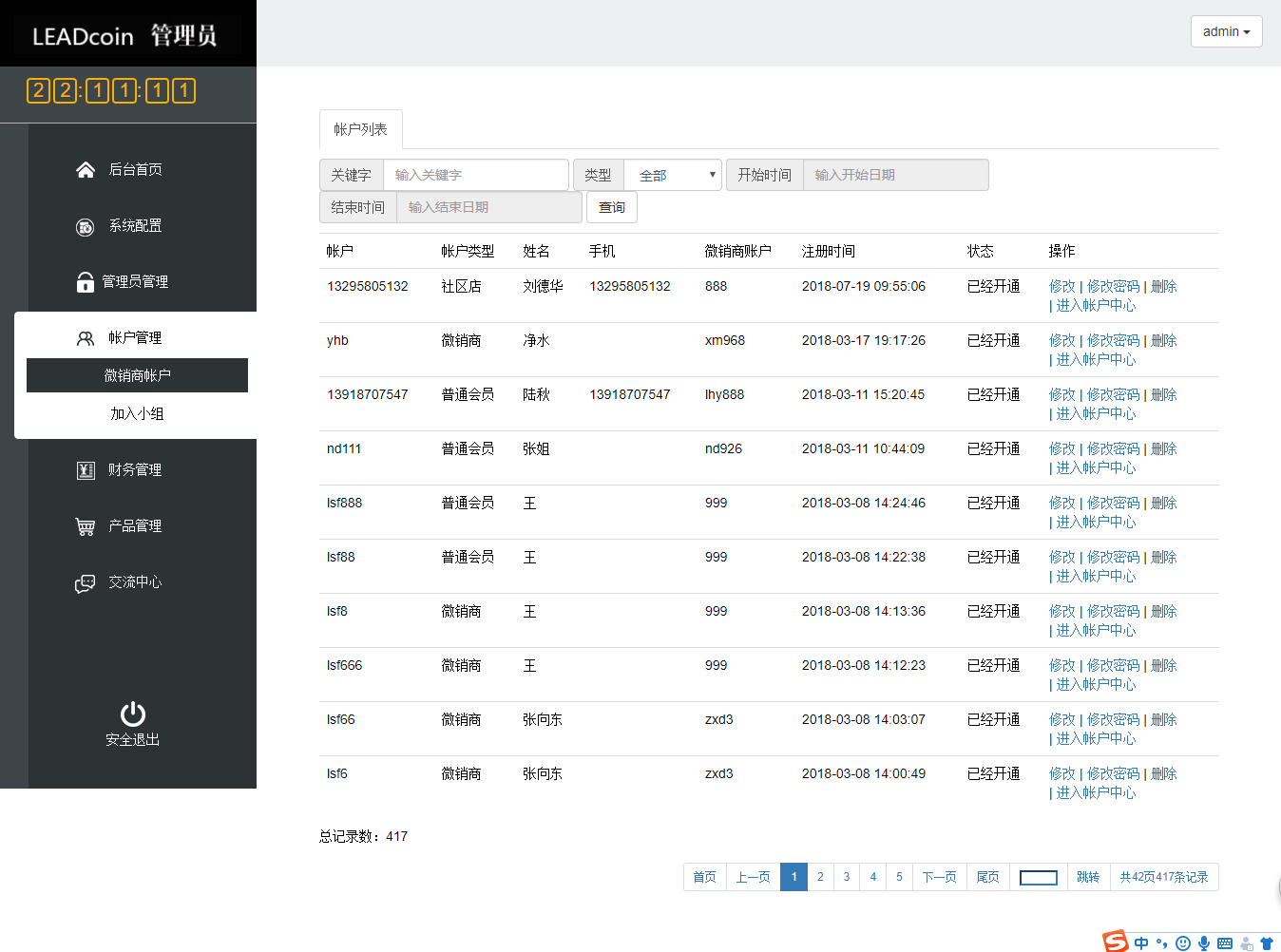Click the 安全退出 power icon
This screenshot has height=952, width=1281.
coord(133,714)
